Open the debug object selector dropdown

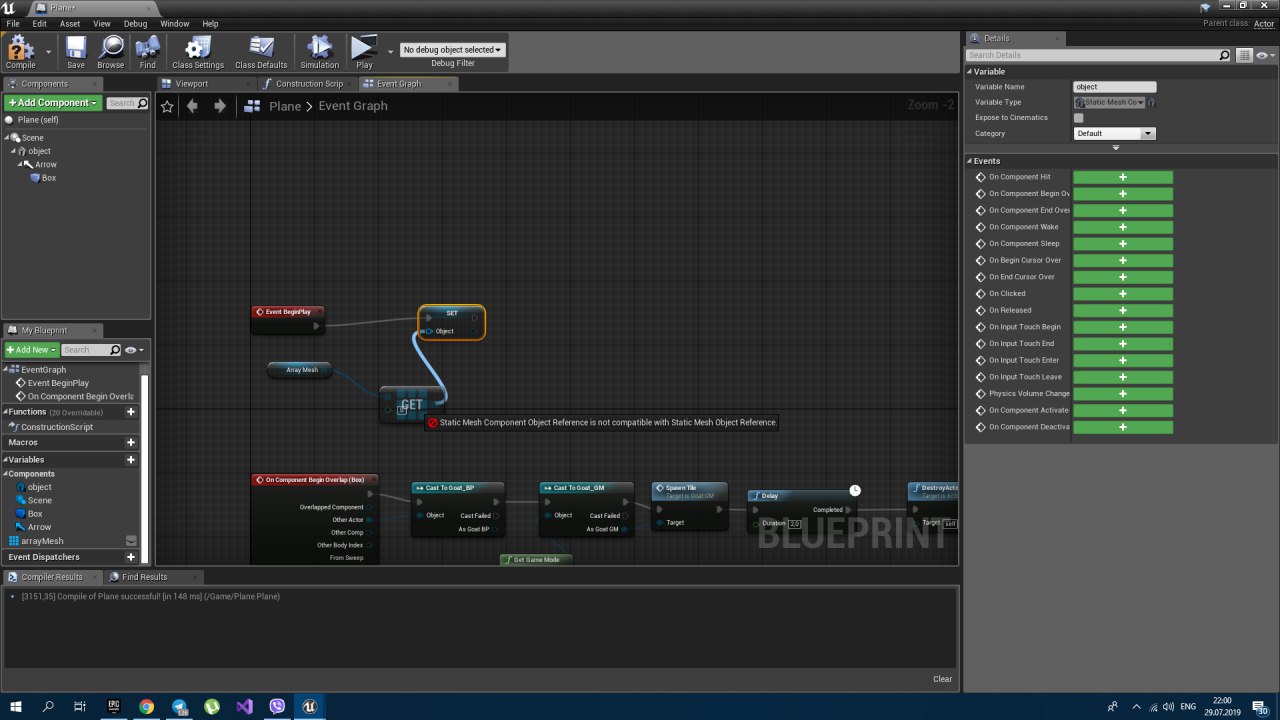pos(452,49)
